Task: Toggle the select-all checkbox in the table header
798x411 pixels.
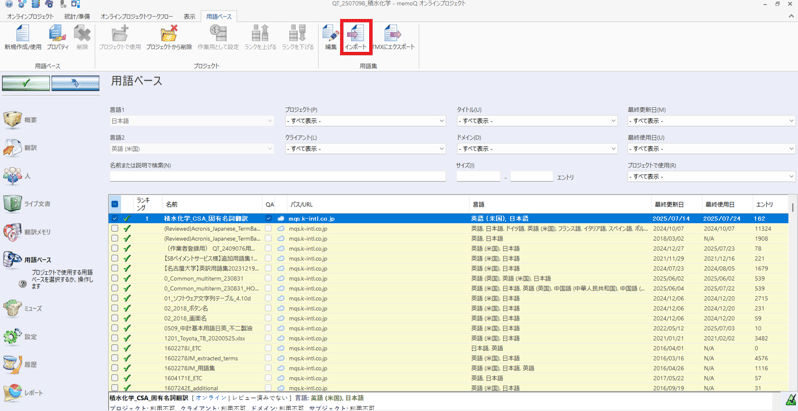Action: 115,204
